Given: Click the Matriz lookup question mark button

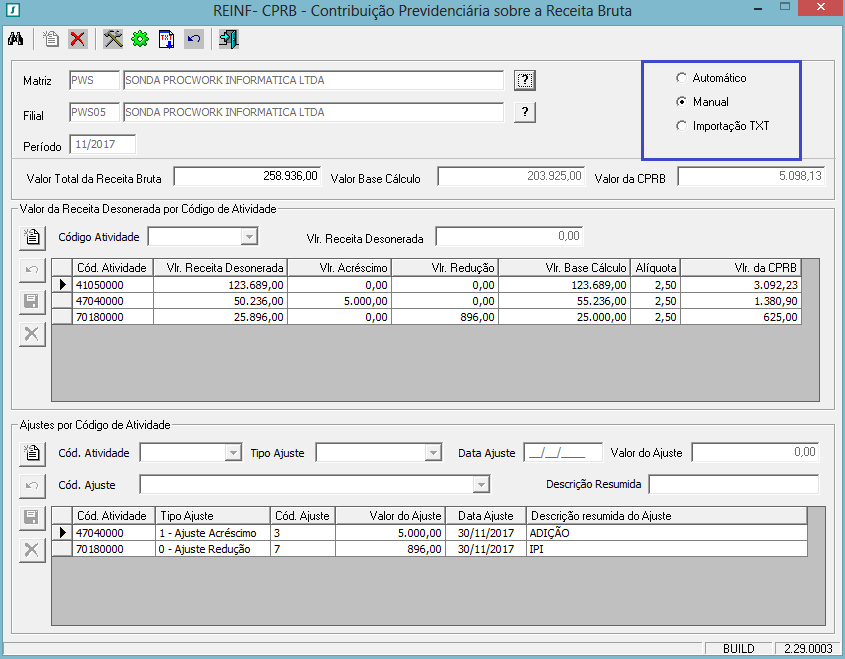Looking at the screenshot, I should pos(525,80).
